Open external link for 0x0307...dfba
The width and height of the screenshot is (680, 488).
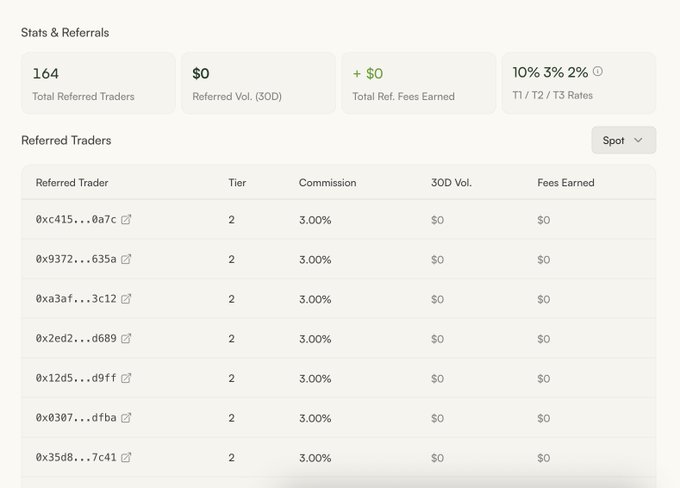coord(126,418)
